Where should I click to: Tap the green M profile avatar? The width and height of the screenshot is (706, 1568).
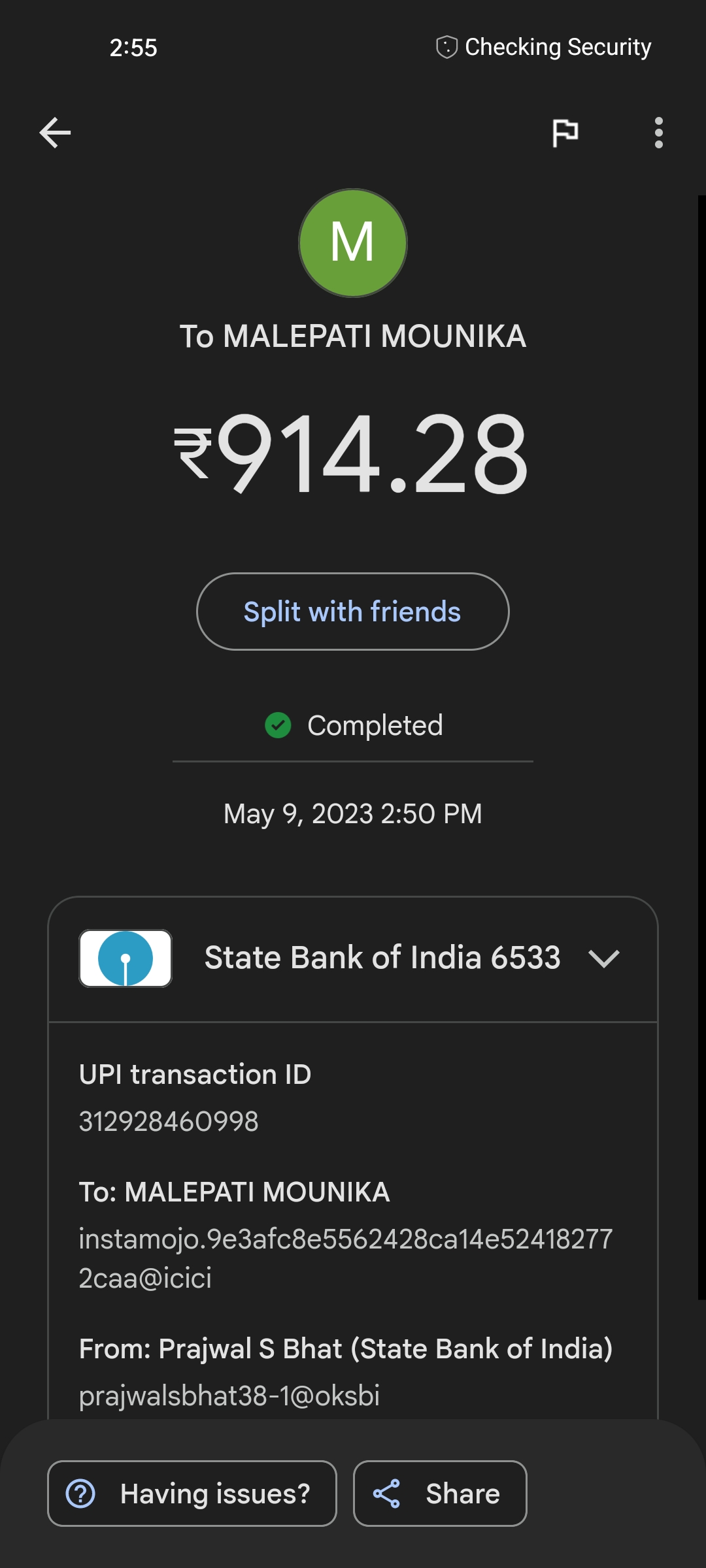click(353, 243)
